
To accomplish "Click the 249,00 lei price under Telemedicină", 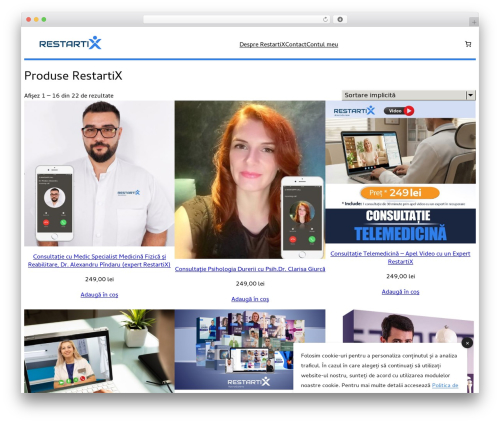I will click(400, 276).
